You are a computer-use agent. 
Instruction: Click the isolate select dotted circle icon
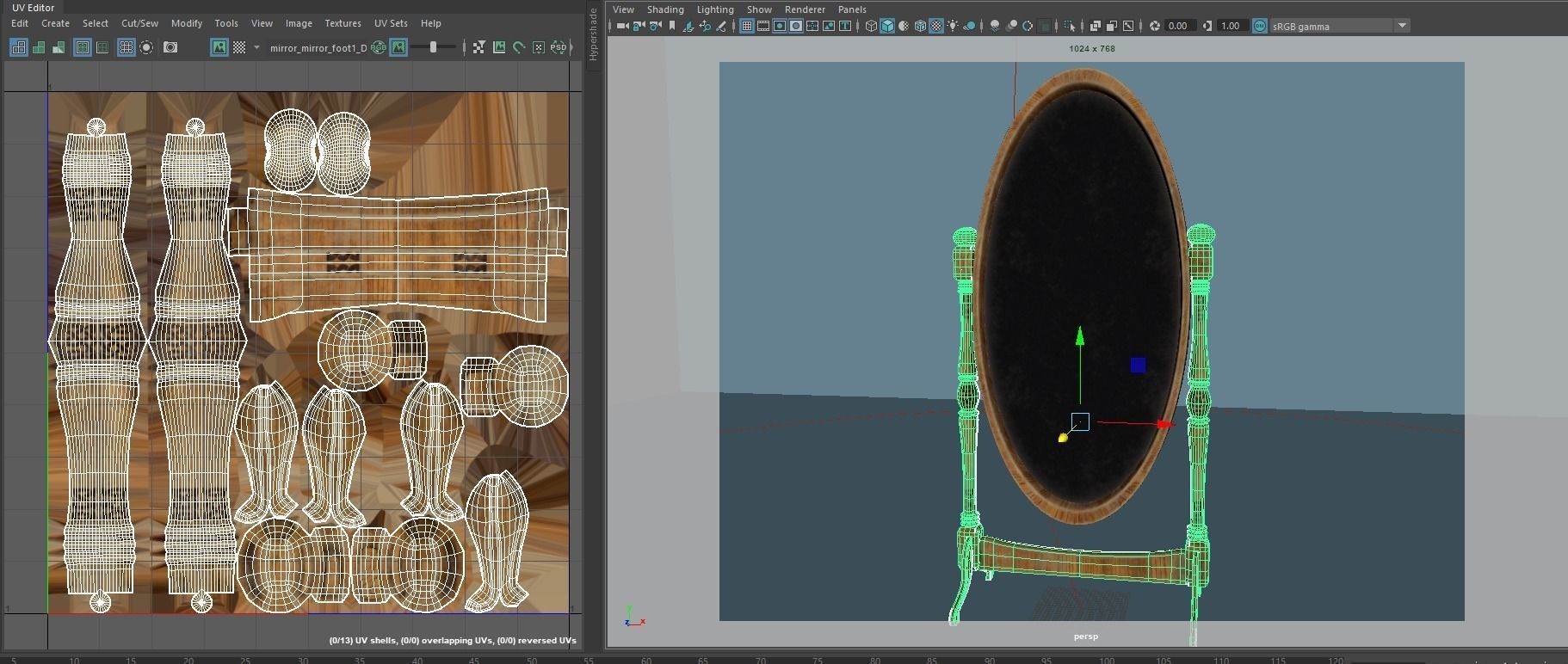(x=146, y=47)
